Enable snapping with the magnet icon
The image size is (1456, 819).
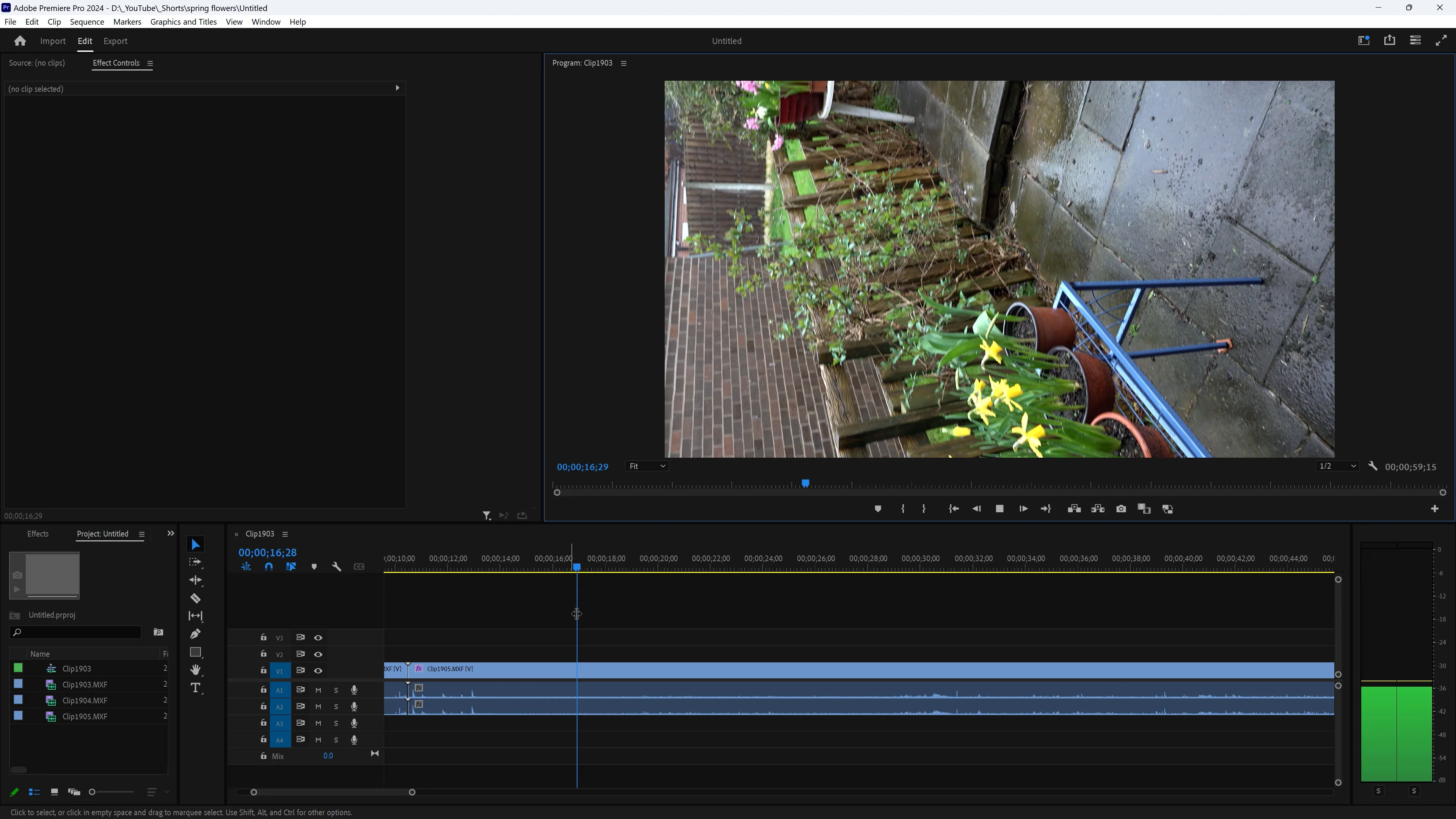click(268, 566)
